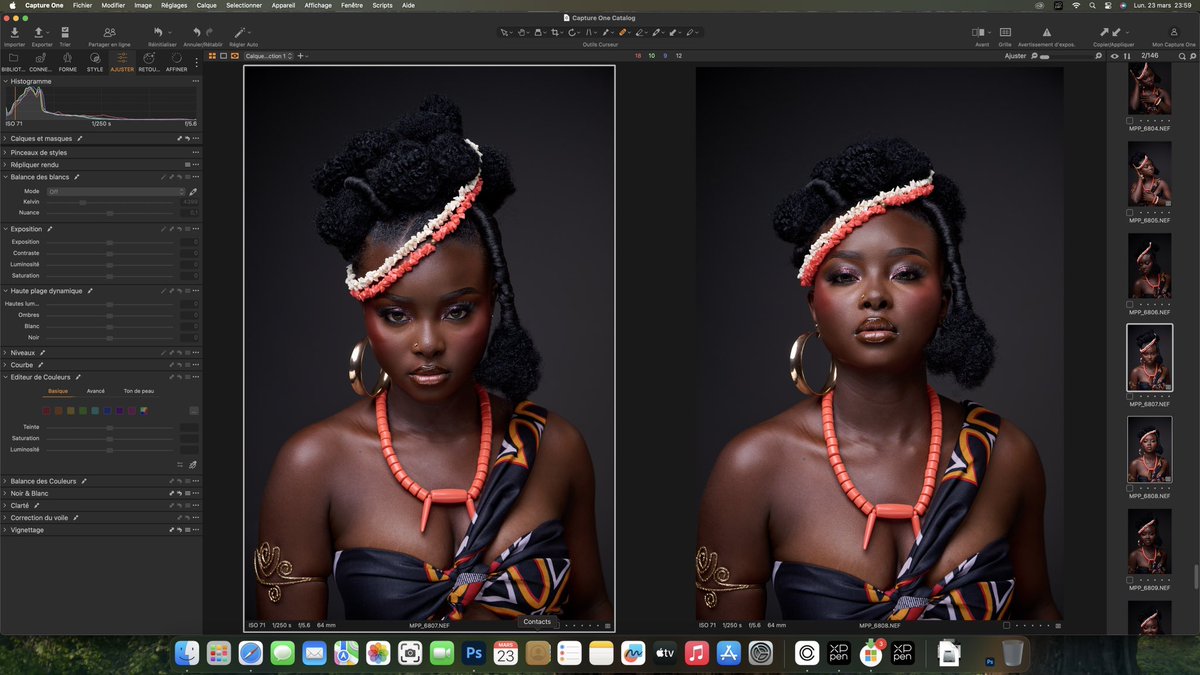The width and height of the screenshot is (1200, 675).
Task: Click the Contacts icon in the Dock
Action: (x=538, y=653)
